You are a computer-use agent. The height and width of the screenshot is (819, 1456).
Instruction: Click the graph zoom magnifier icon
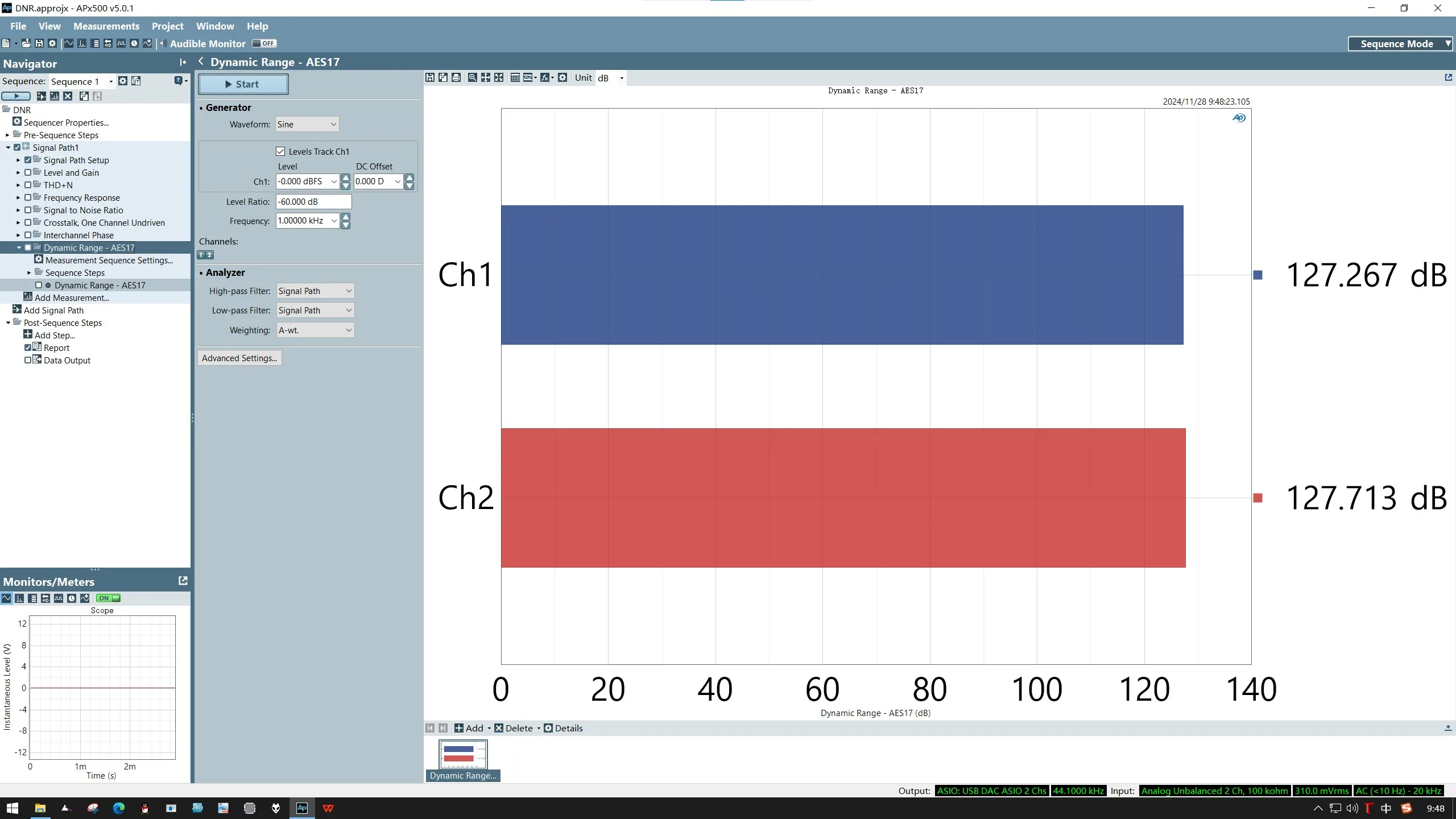(472, 78)
